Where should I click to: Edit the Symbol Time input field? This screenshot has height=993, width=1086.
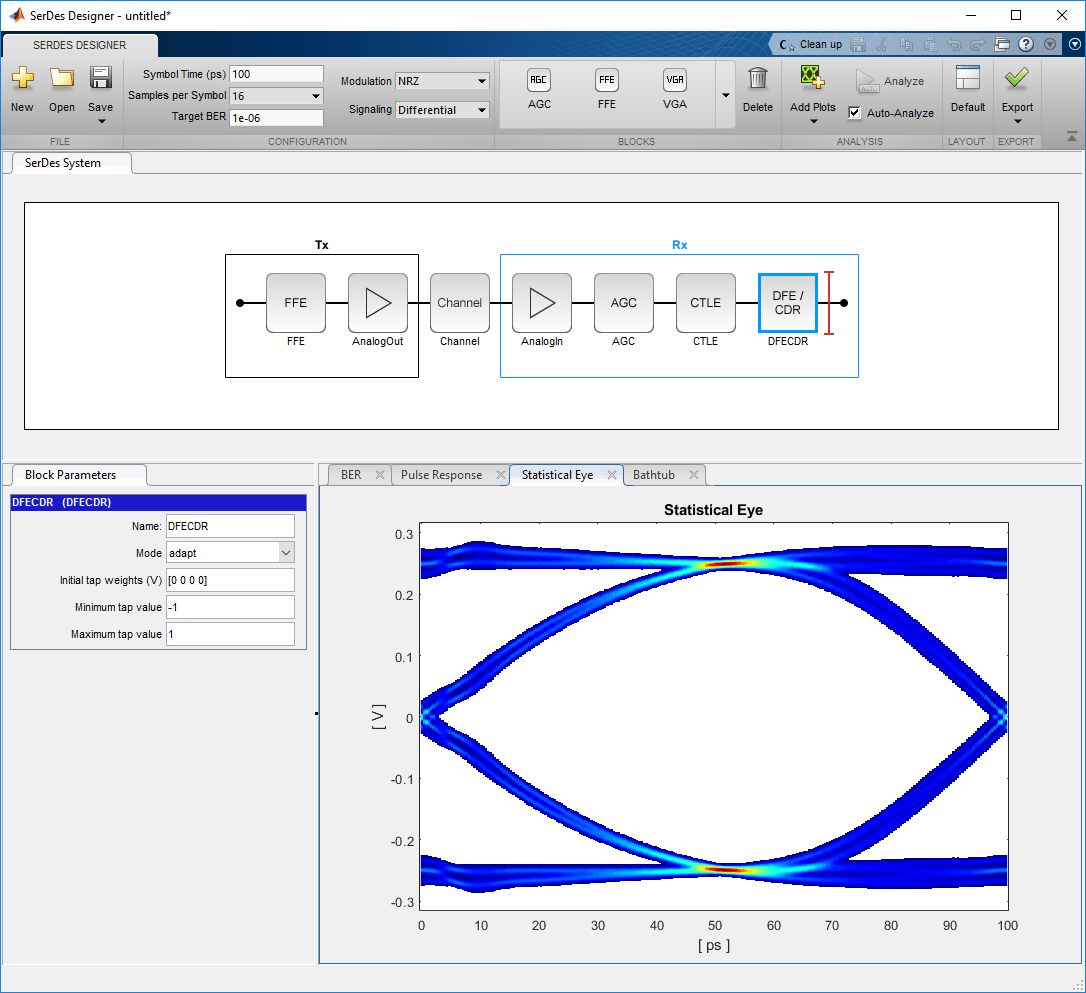click(276, 73)
